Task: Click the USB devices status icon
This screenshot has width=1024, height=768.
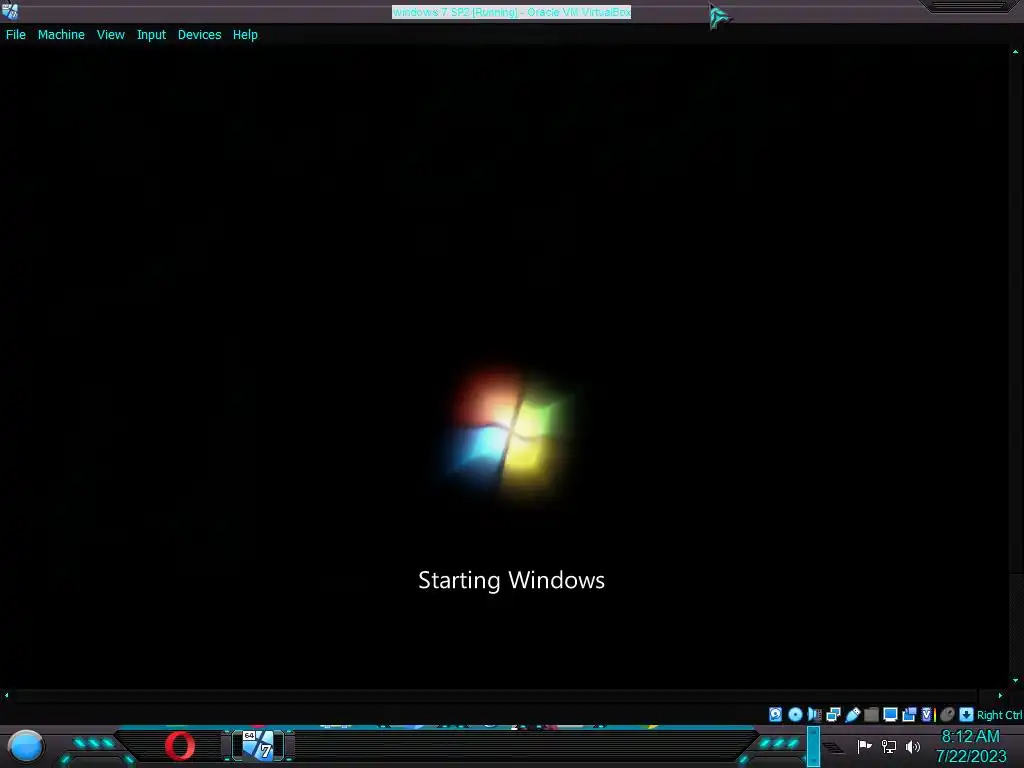Action: click(x=853, y=714)
